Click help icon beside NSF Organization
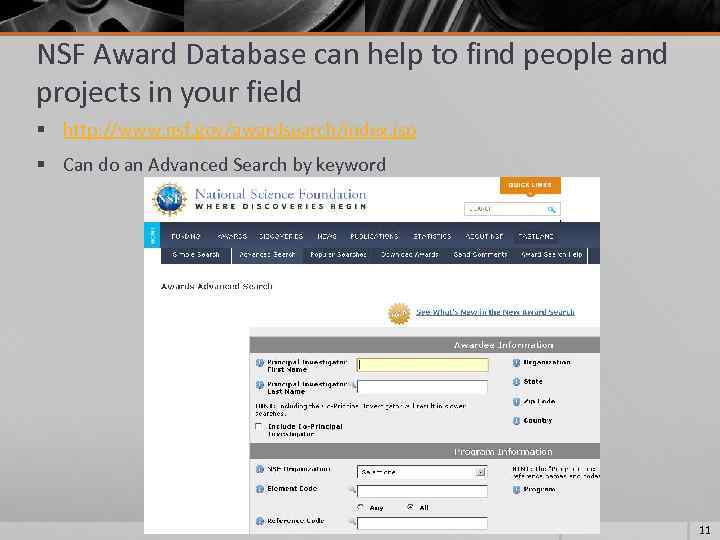This screenshot has height=540, width=720. [x=260, y=469]
